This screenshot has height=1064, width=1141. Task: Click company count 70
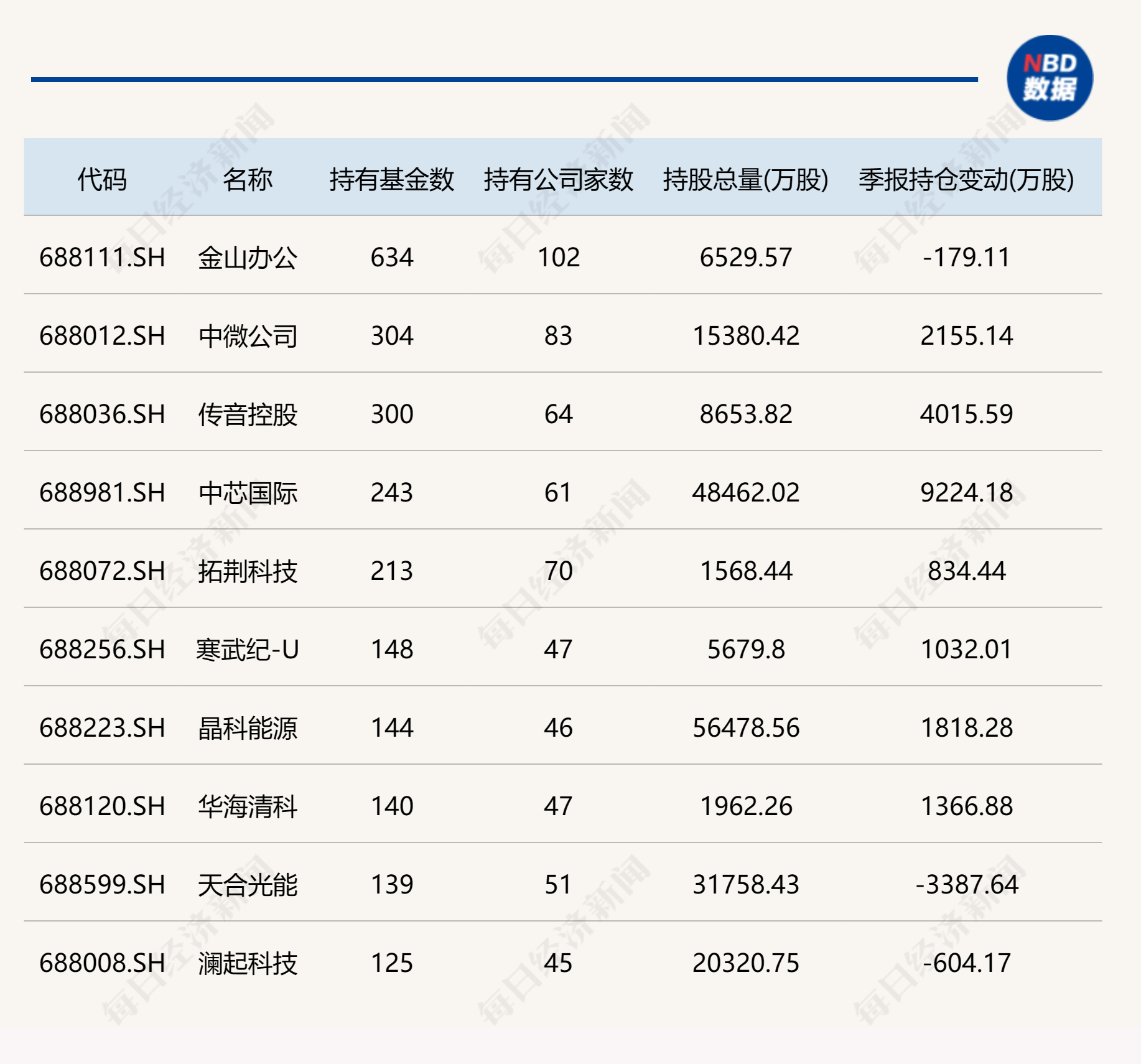click(x=558, y=571)
